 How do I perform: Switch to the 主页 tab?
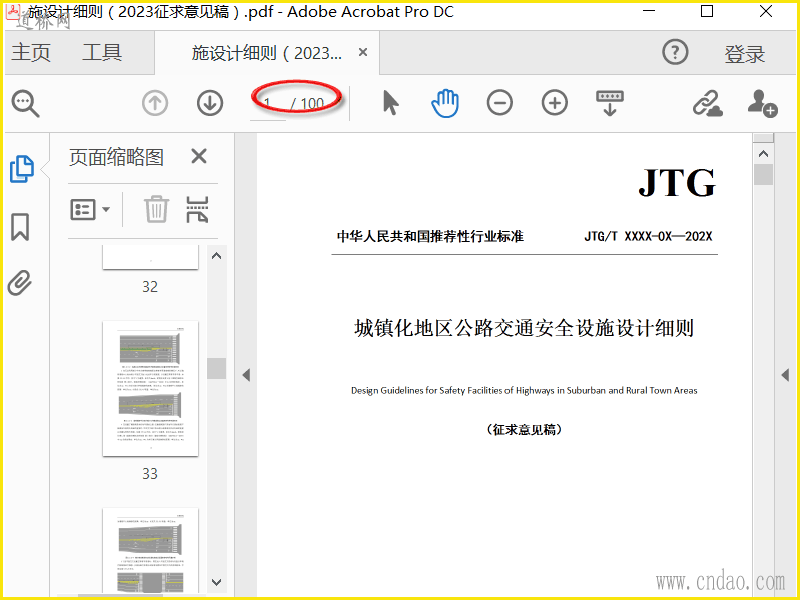31,53
